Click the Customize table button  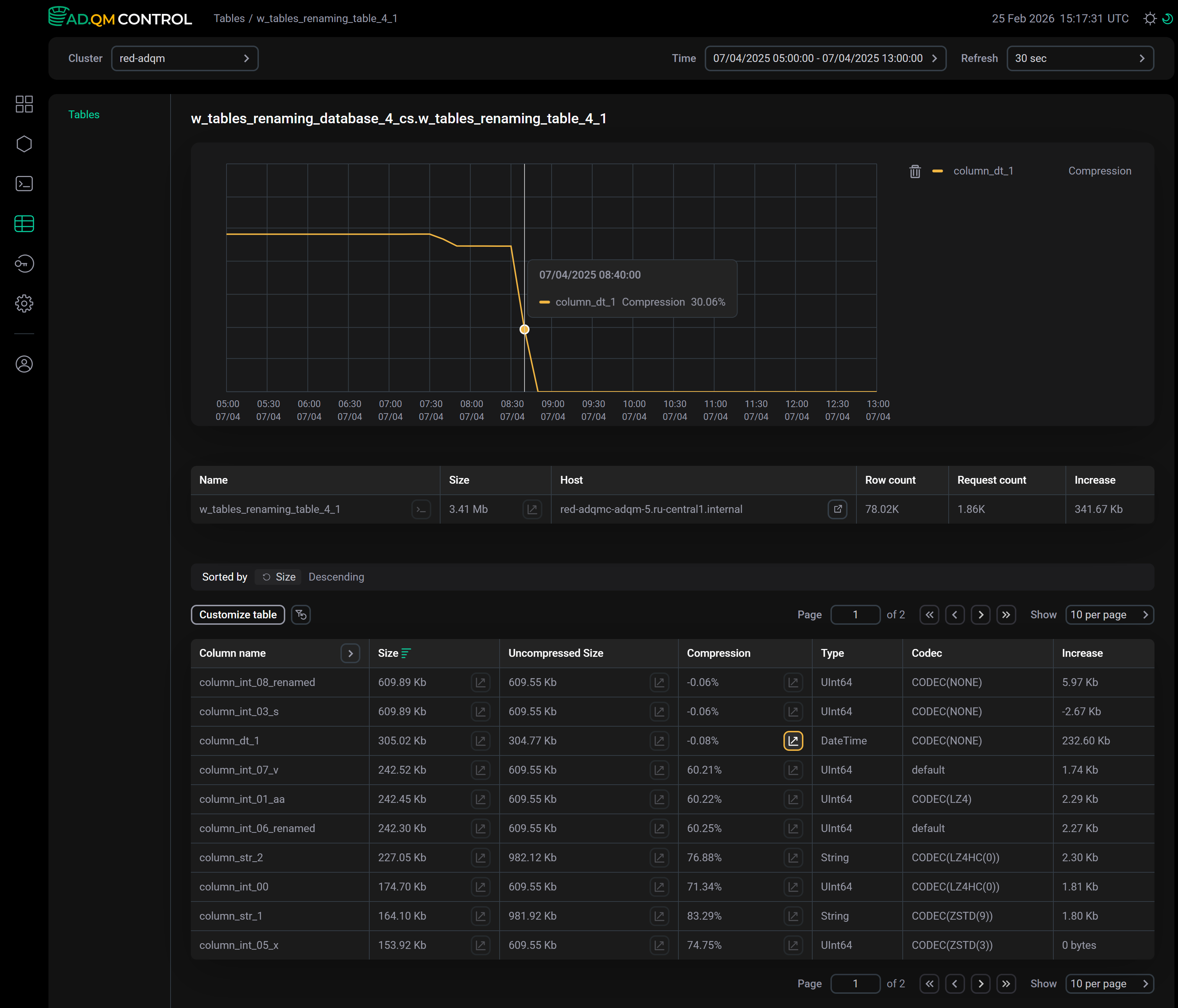tap(238, 614)
